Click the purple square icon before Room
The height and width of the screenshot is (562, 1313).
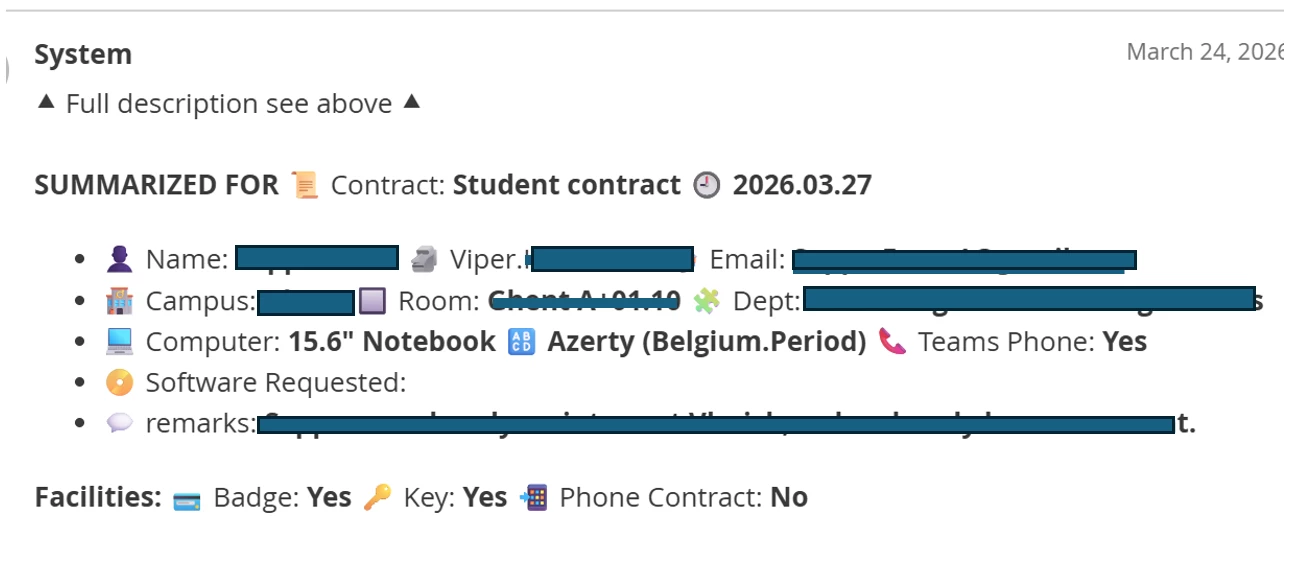(372, 301)
